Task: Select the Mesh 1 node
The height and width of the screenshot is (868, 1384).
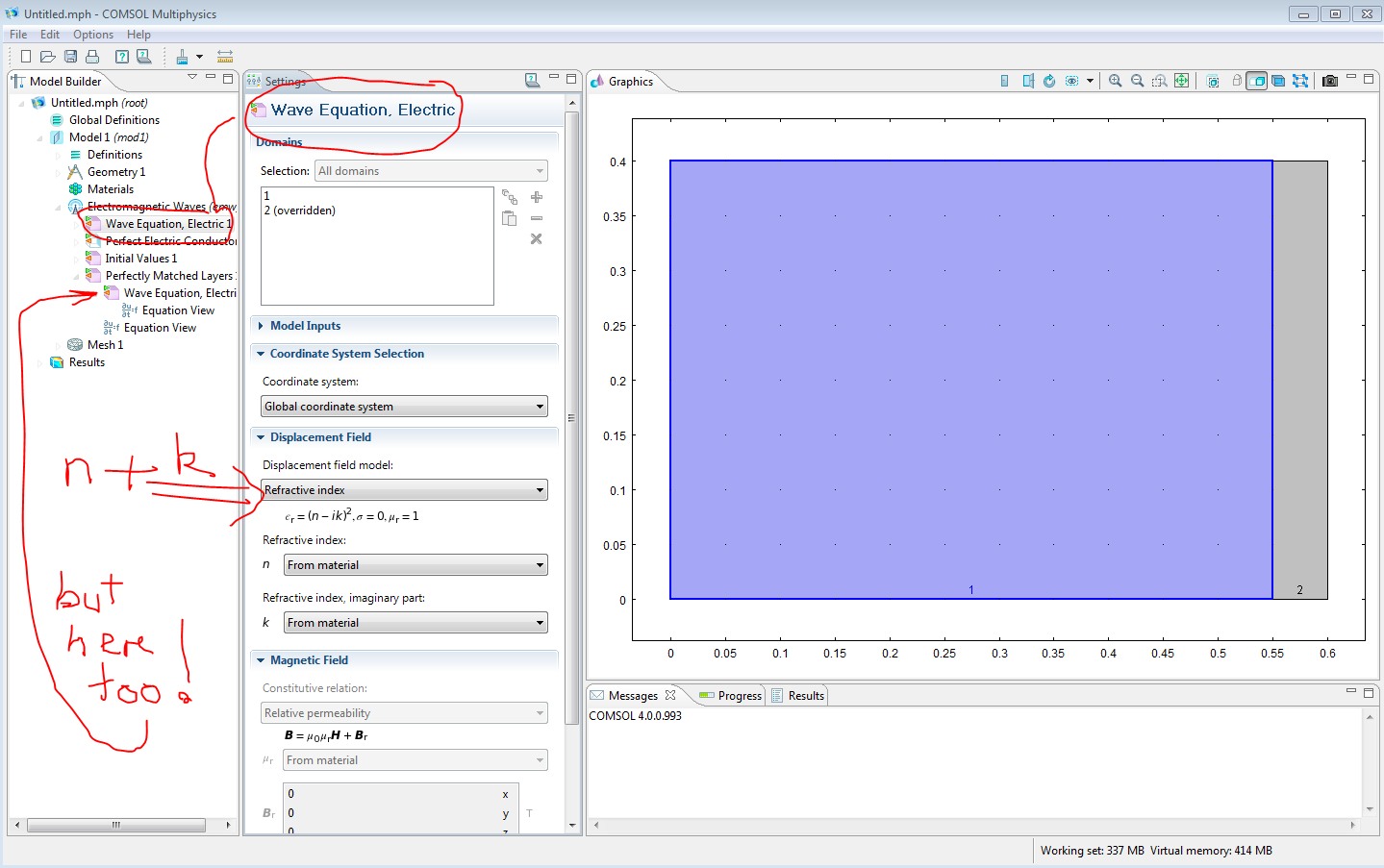Action: pyautogui.click(x=105, y=345)
